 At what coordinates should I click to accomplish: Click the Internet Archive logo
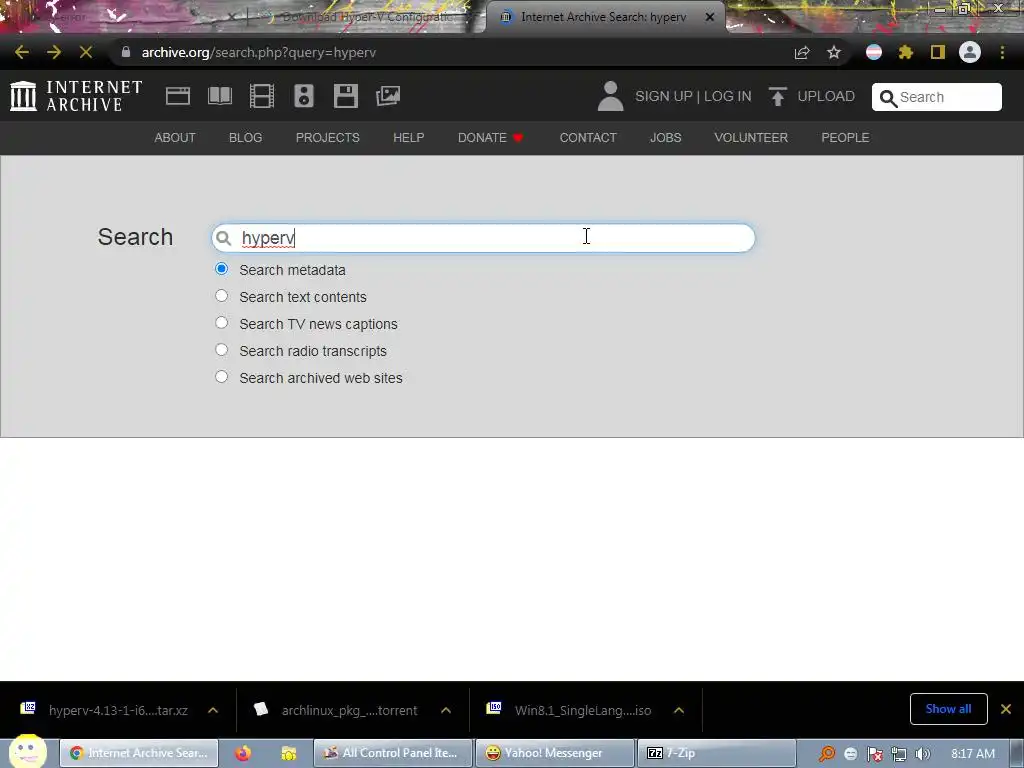pos(76,96)
